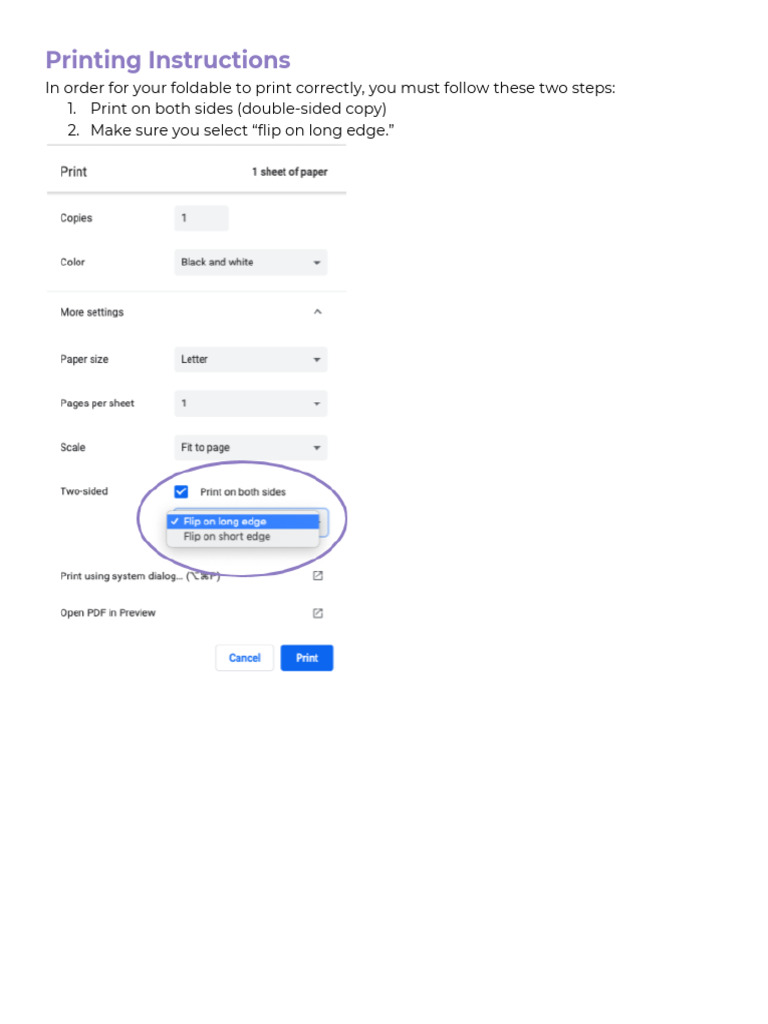Viewport: 768px width, 1024px height.
Task: Expand the Pages per sheet dropdown
Action: click(250, 403)
